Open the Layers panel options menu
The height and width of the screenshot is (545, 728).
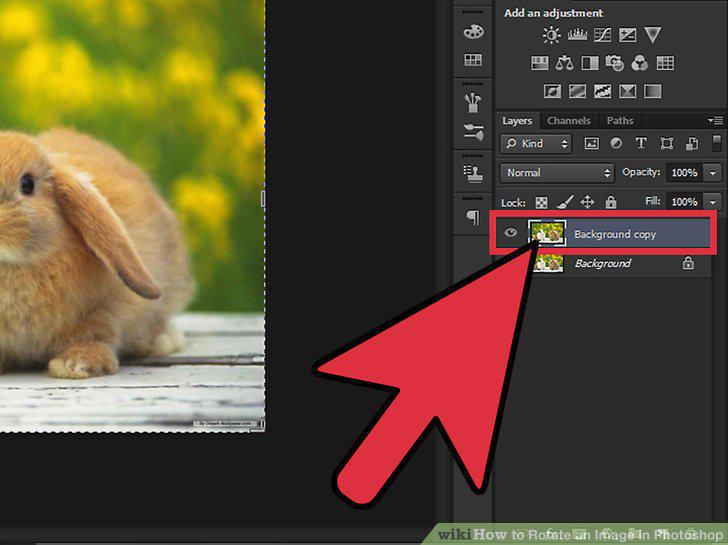point(715,121)
